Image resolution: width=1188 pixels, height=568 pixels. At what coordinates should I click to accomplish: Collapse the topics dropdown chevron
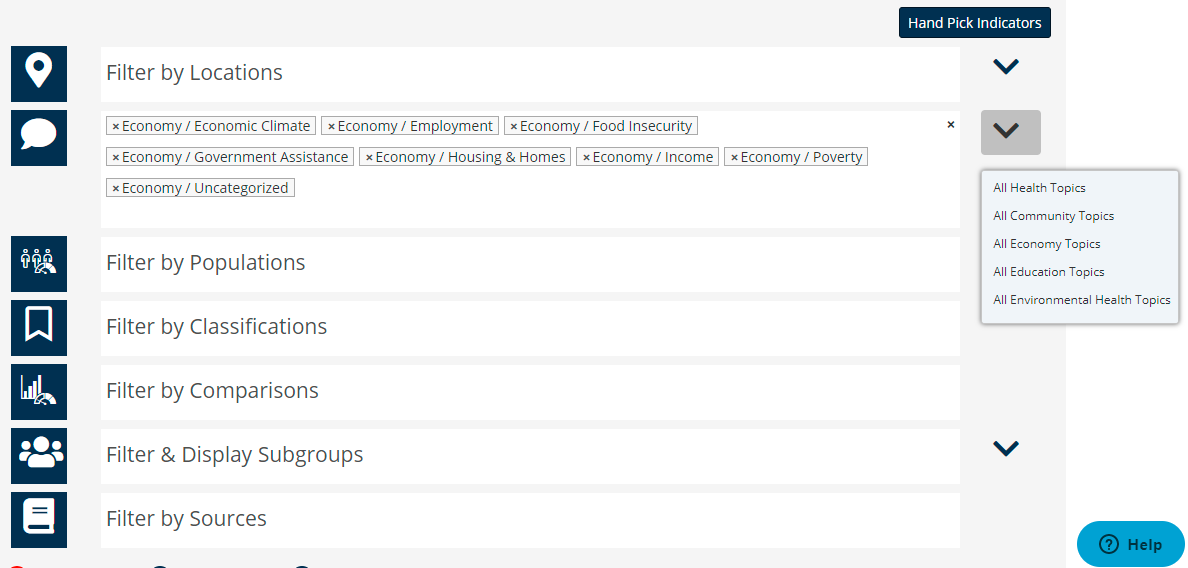click(1011, 133)
